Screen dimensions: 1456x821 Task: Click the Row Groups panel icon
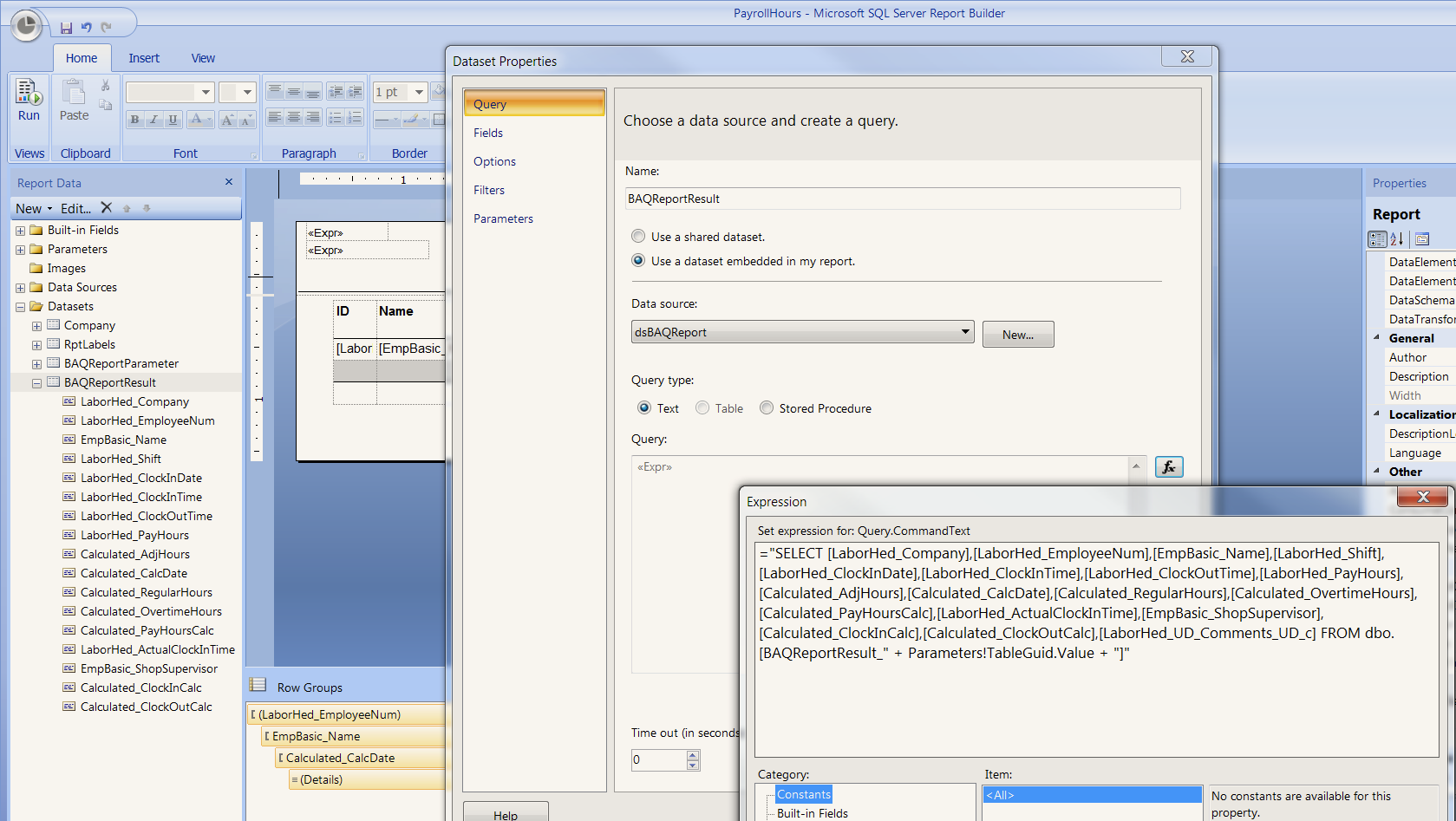258,685
